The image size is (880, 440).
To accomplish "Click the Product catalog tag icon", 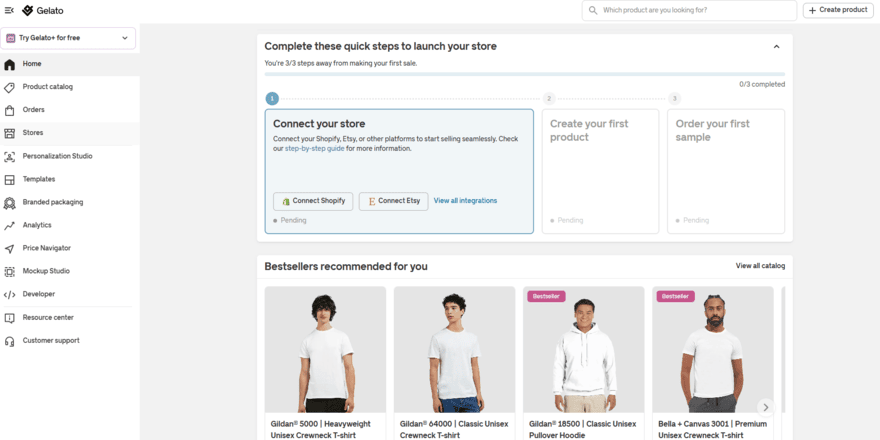I will pyautogui.click(x=10, y=88).
